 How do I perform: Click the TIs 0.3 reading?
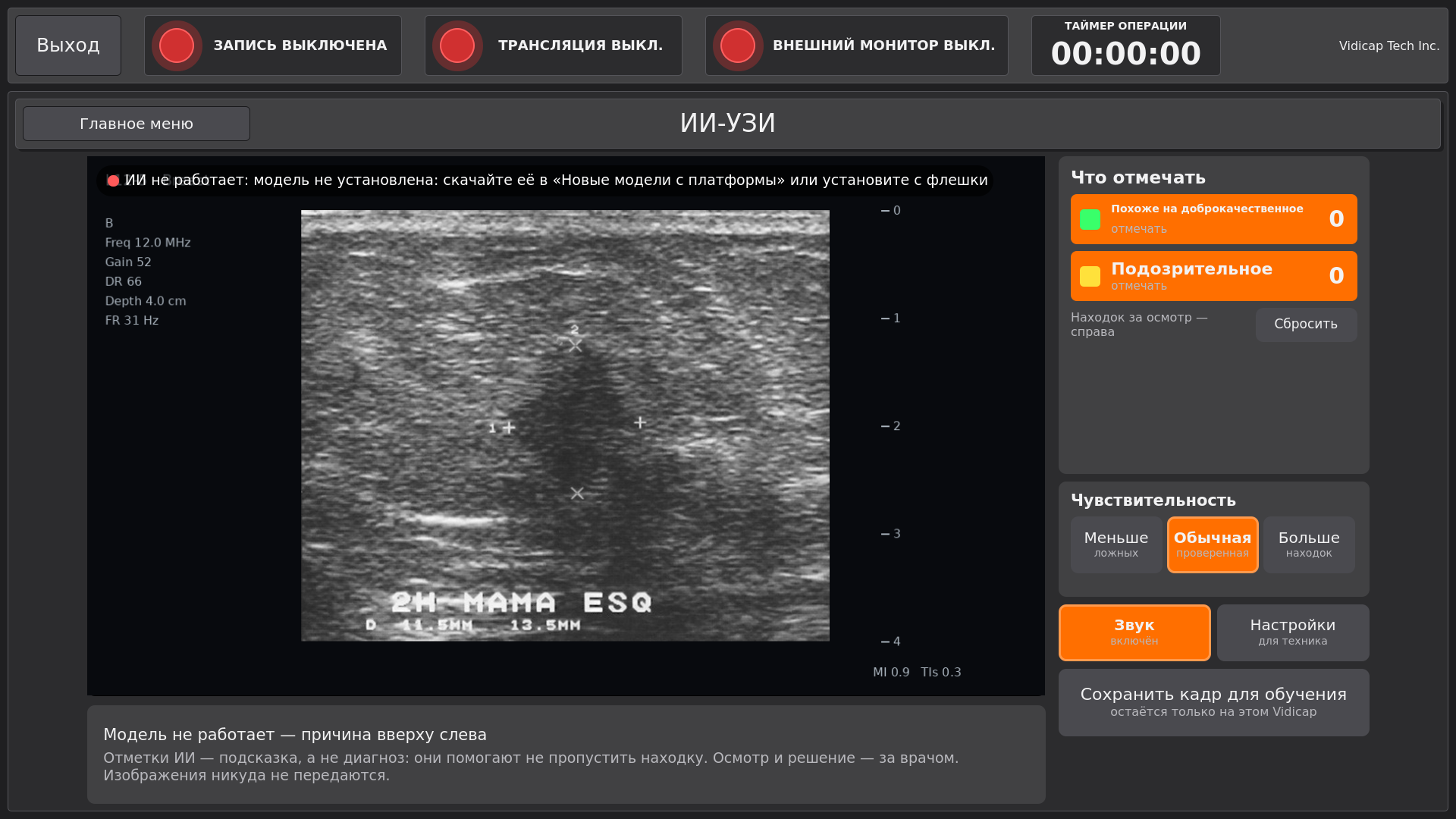[941, 673]
